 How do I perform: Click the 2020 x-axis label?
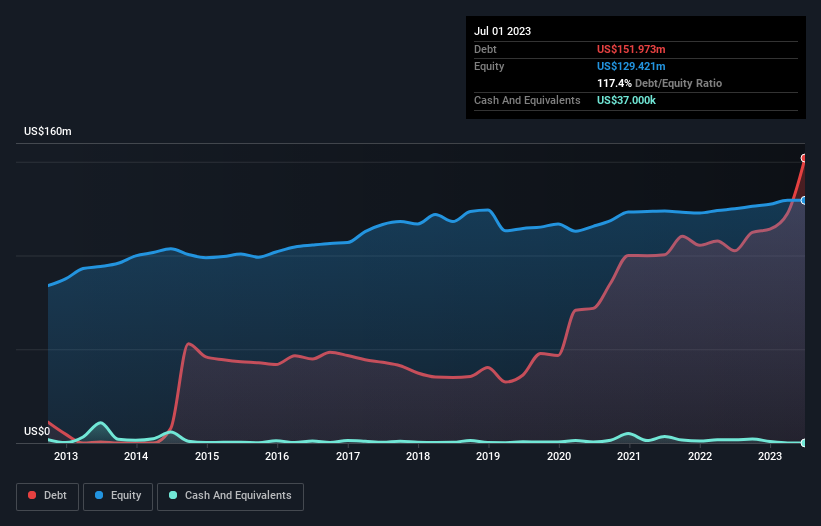[559, 456]
